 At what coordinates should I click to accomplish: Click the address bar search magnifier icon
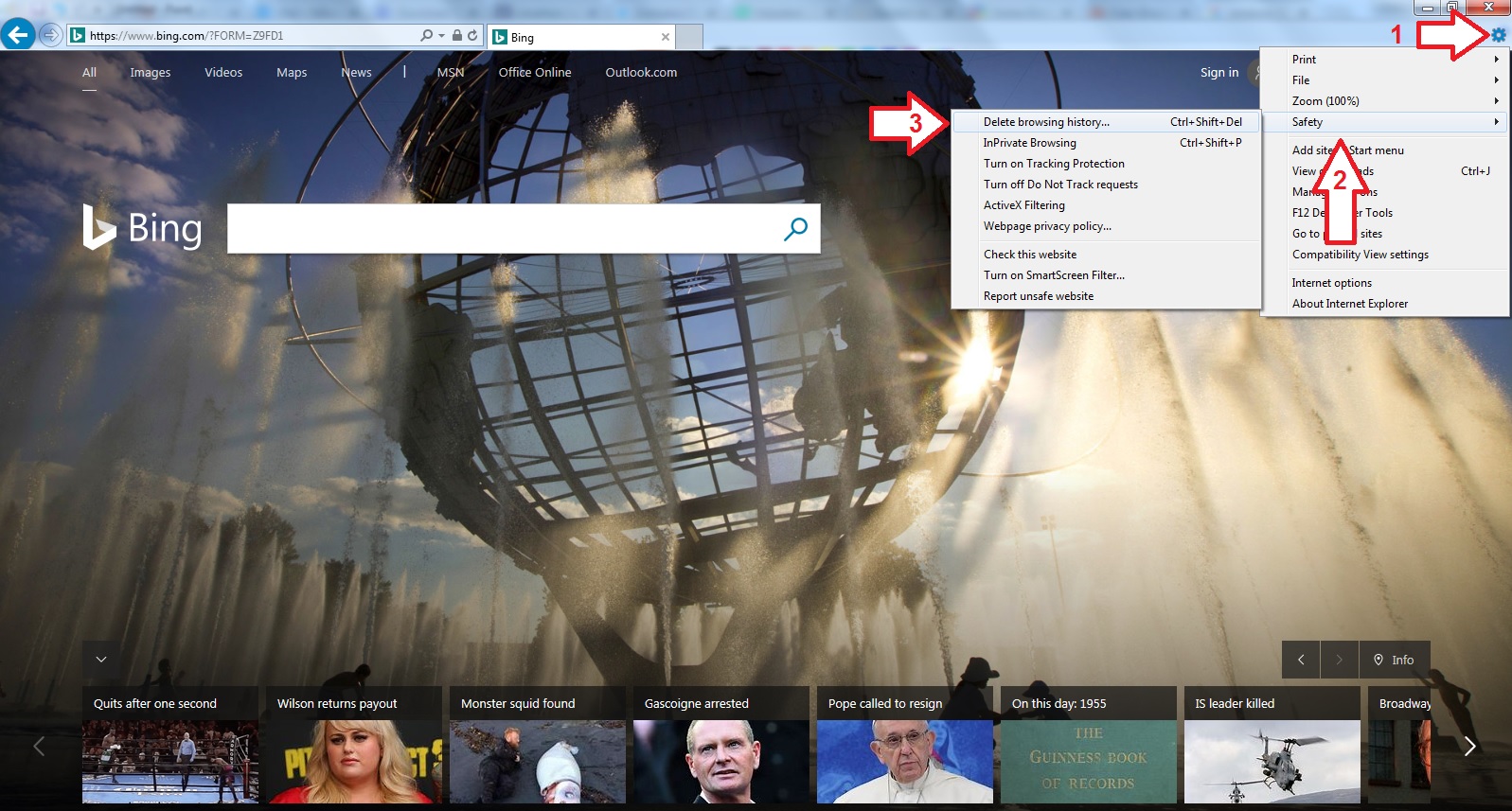point(427,35)
